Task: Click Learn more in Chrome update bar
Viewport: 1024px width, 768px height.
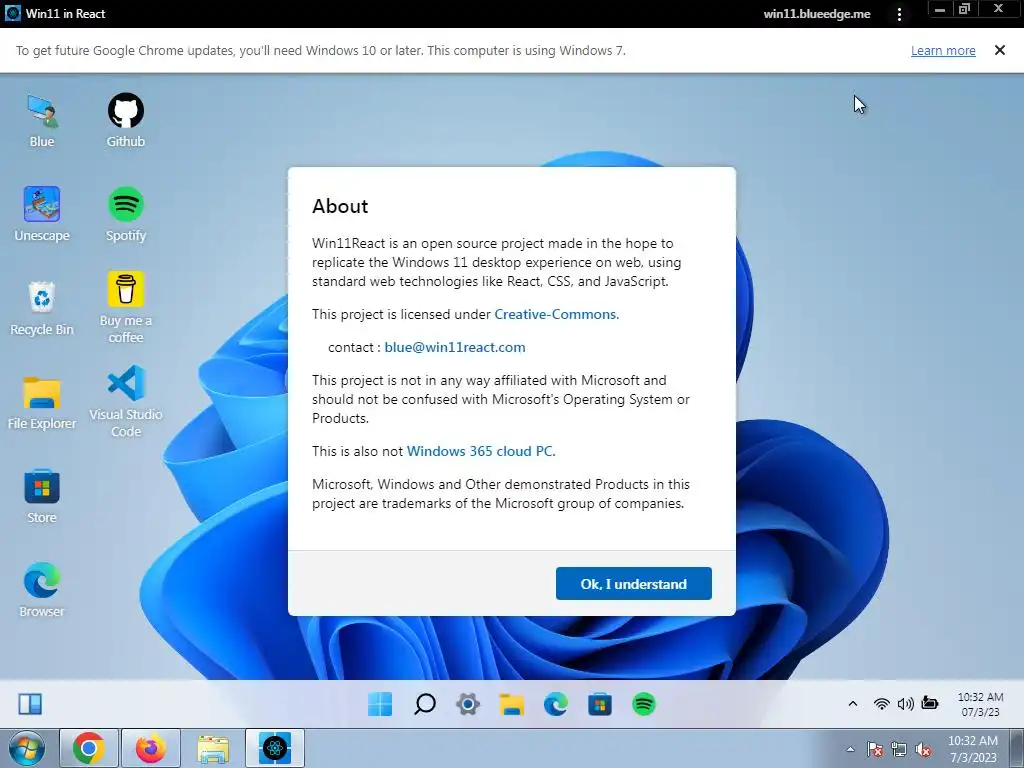Action: pyautogui.click(x=943, y=50)
